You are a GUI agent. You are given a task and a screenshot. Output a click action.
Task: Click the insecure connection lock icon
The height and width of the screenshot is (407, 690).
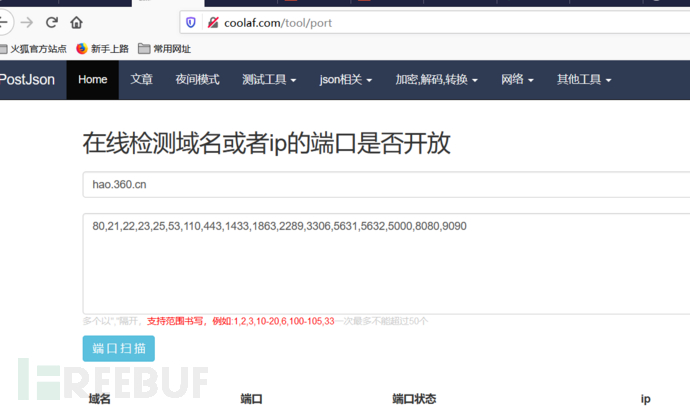(213, 22)
